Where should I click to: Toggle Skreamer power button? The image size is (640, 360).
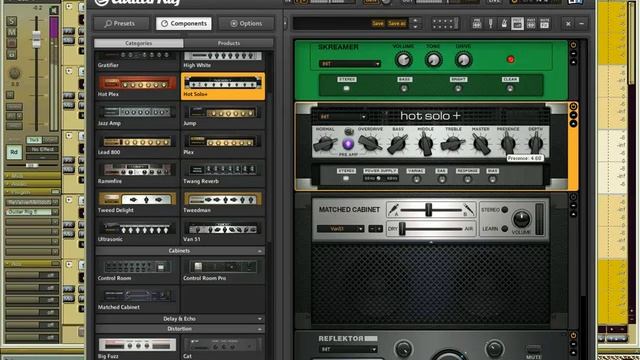[x=573, y=45]
